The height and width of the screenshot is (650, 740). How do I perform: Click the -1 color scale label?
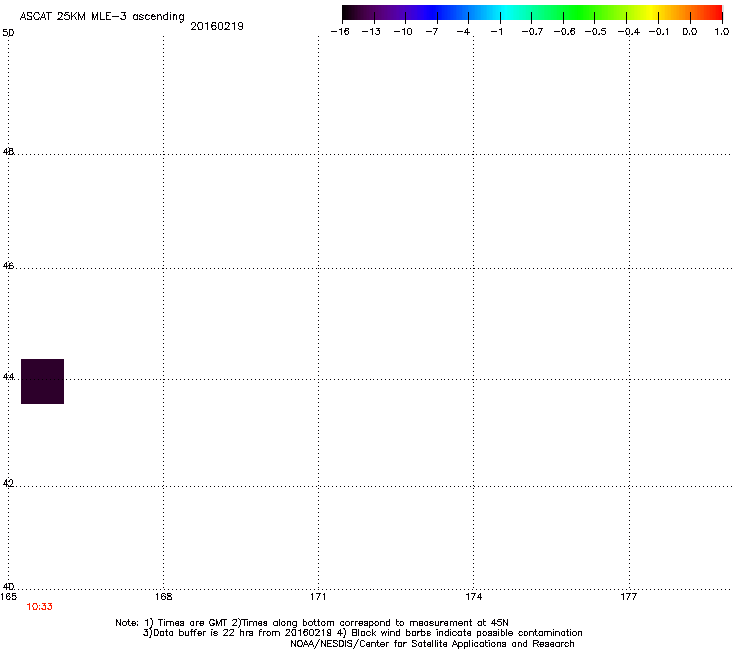(496, 32)
